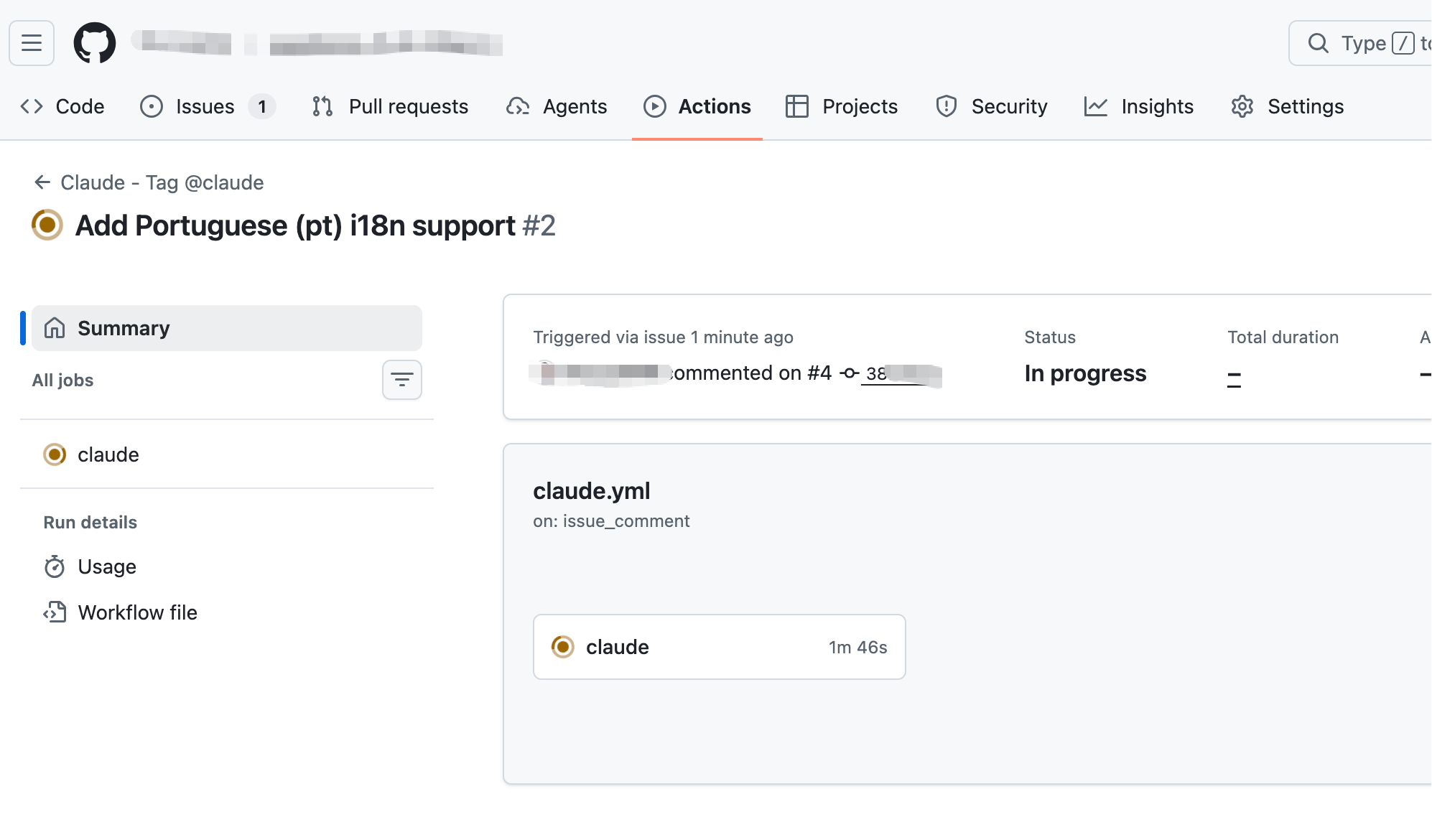Click the Claude - Tag @claude workflow link

coord(162,182)
